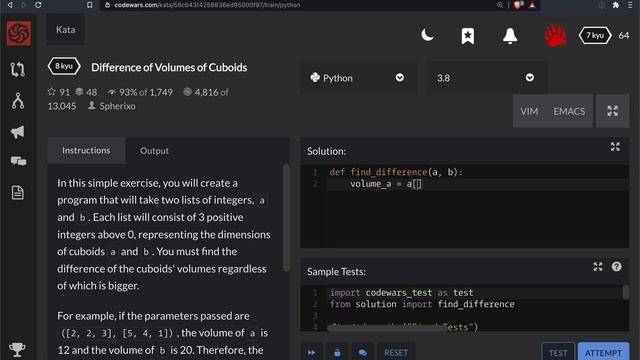640x360 pixels.
Task: Click the collections count 48
Action: [86, 92]
